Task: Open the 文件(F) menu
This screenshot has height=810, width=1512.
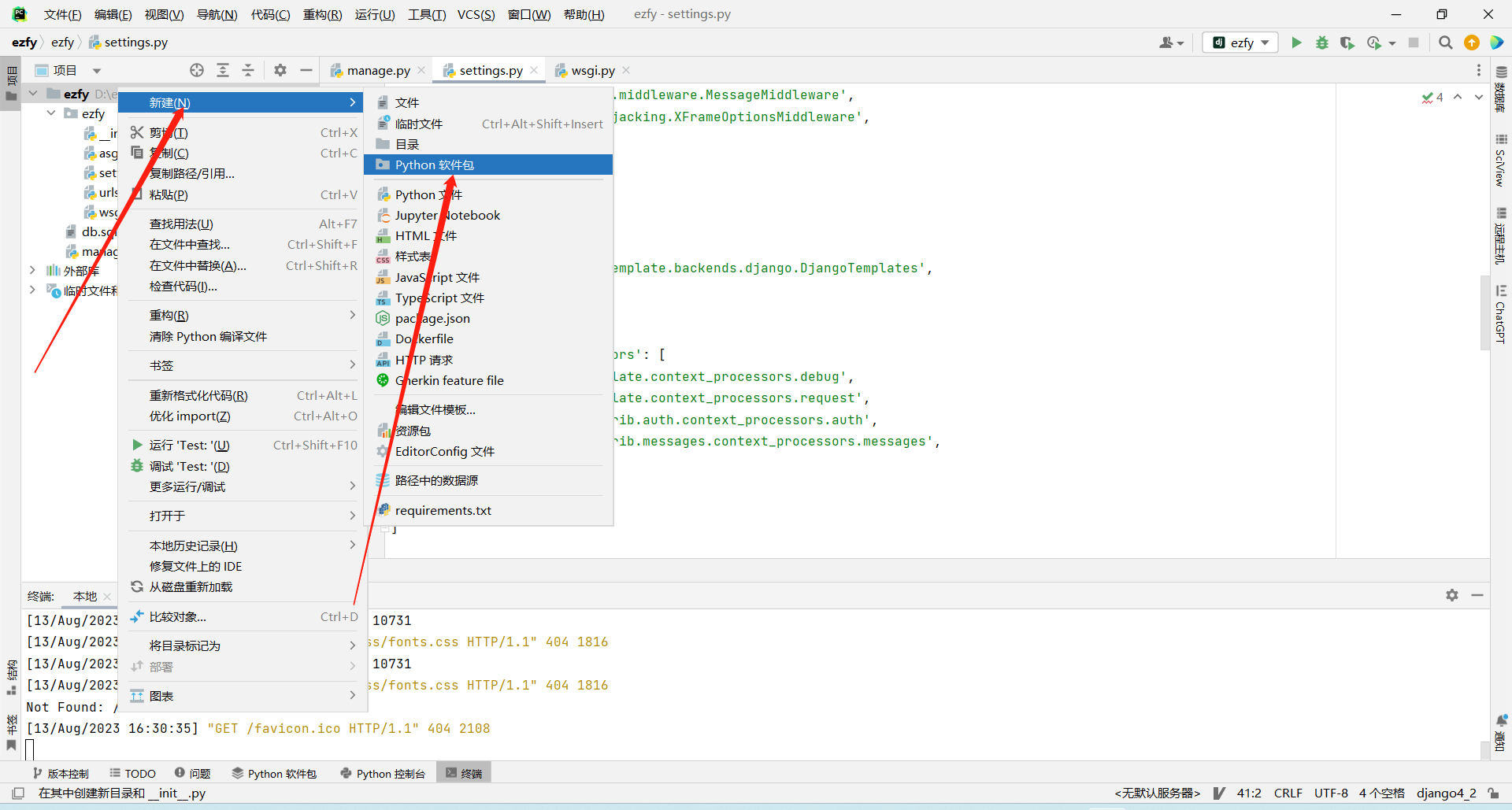Action: tap(62, 14)
